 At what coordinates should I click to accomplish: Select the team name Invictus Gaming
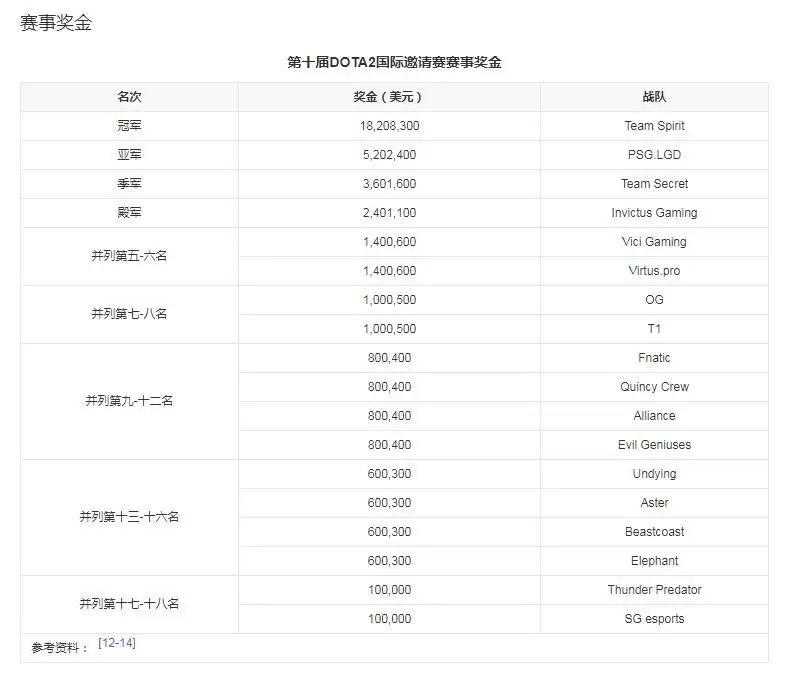pos(654,213)
